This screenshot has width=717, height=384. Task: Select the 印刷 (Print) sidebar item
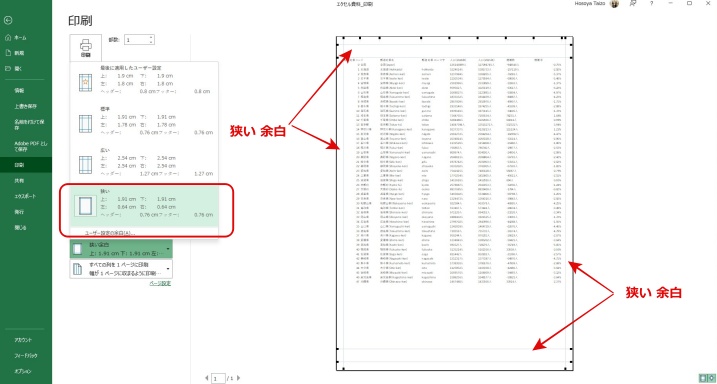coord(26,165)
